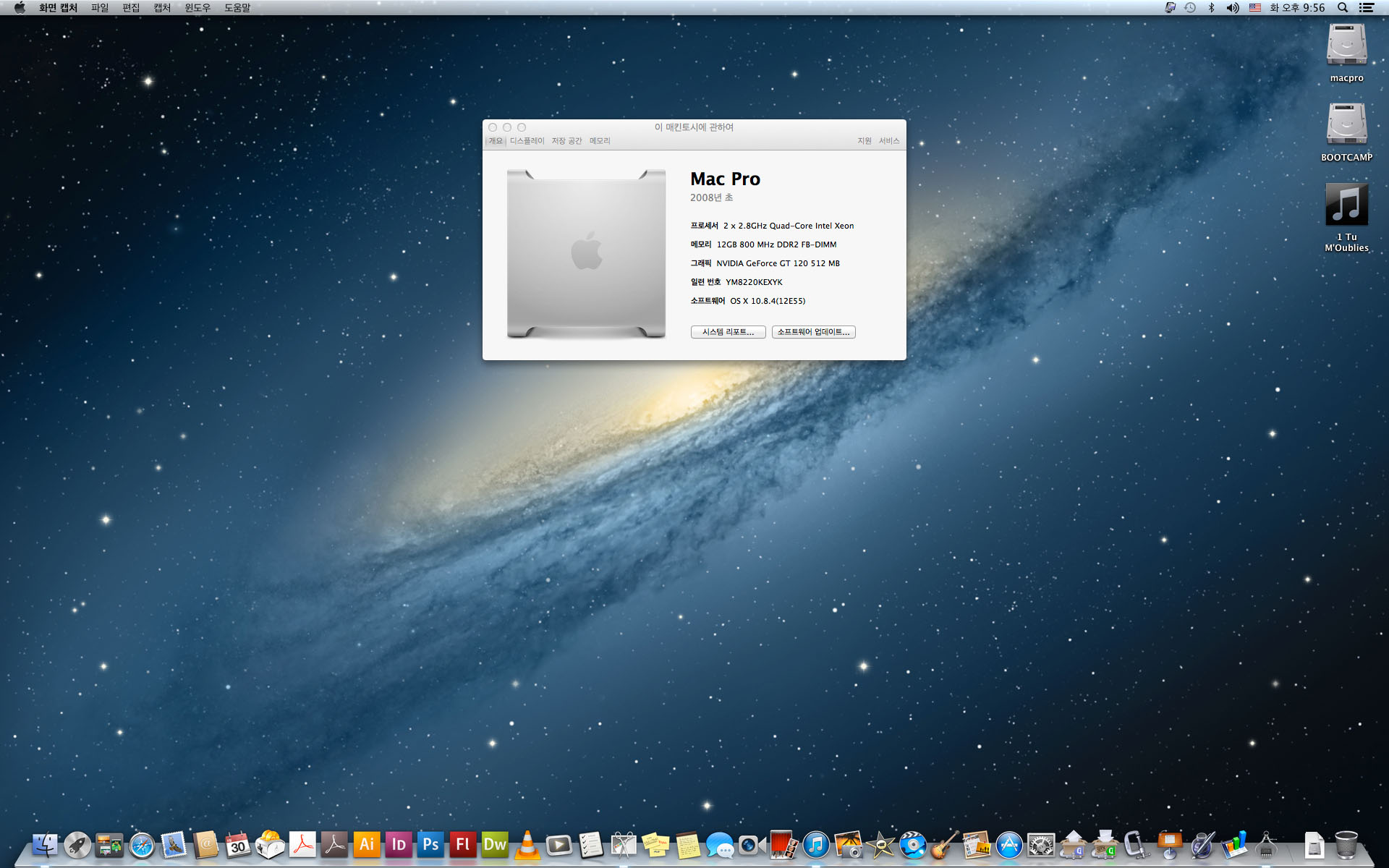Image resolution: width=1389 pixels, height=868 pixels.
Task: Launch GarageBand guitar icon
Action: tap(944, 845)
